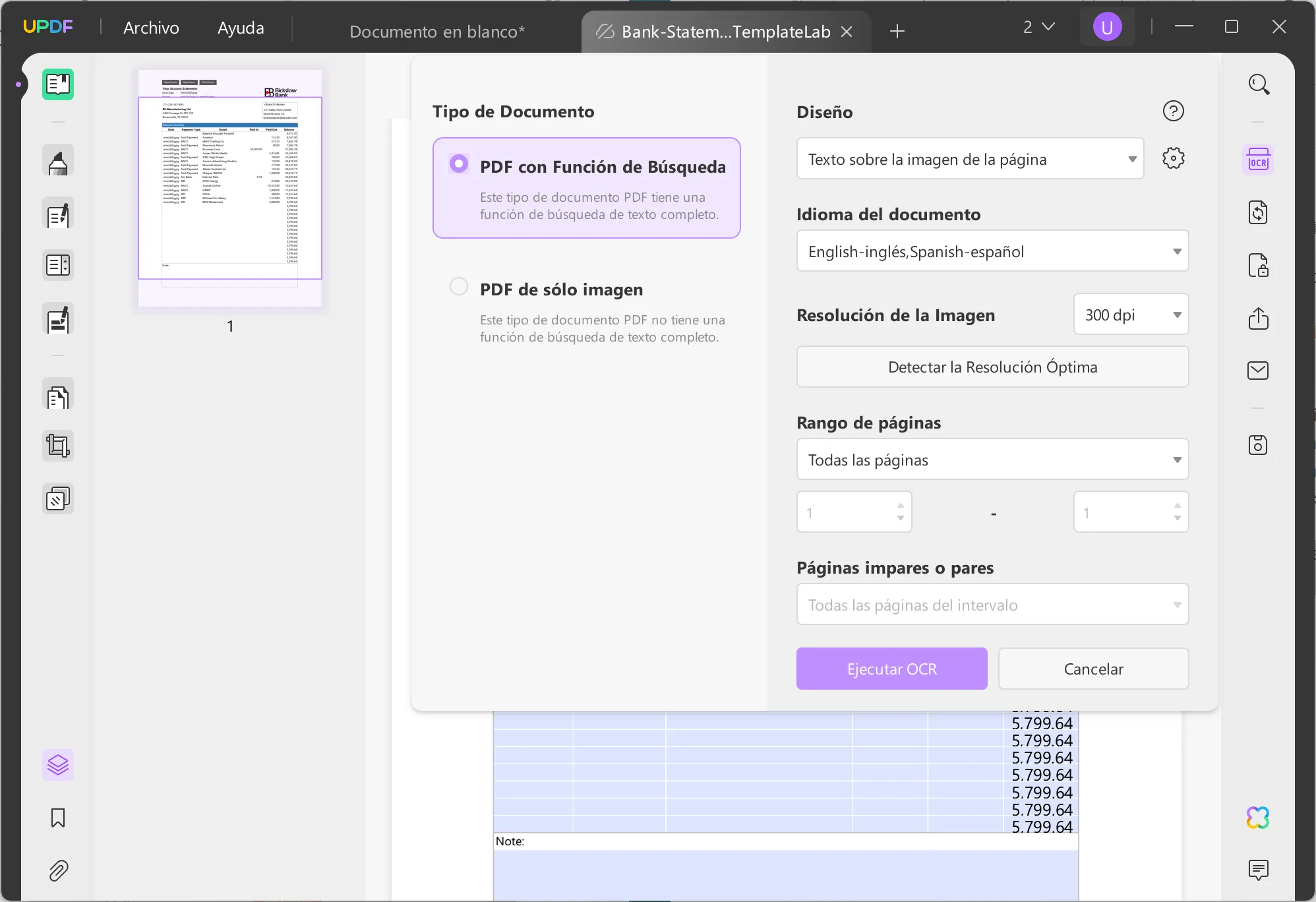Open the Bookmarks panel icon
Viewport: 1316px width, 902px height.
coord(58,818)
